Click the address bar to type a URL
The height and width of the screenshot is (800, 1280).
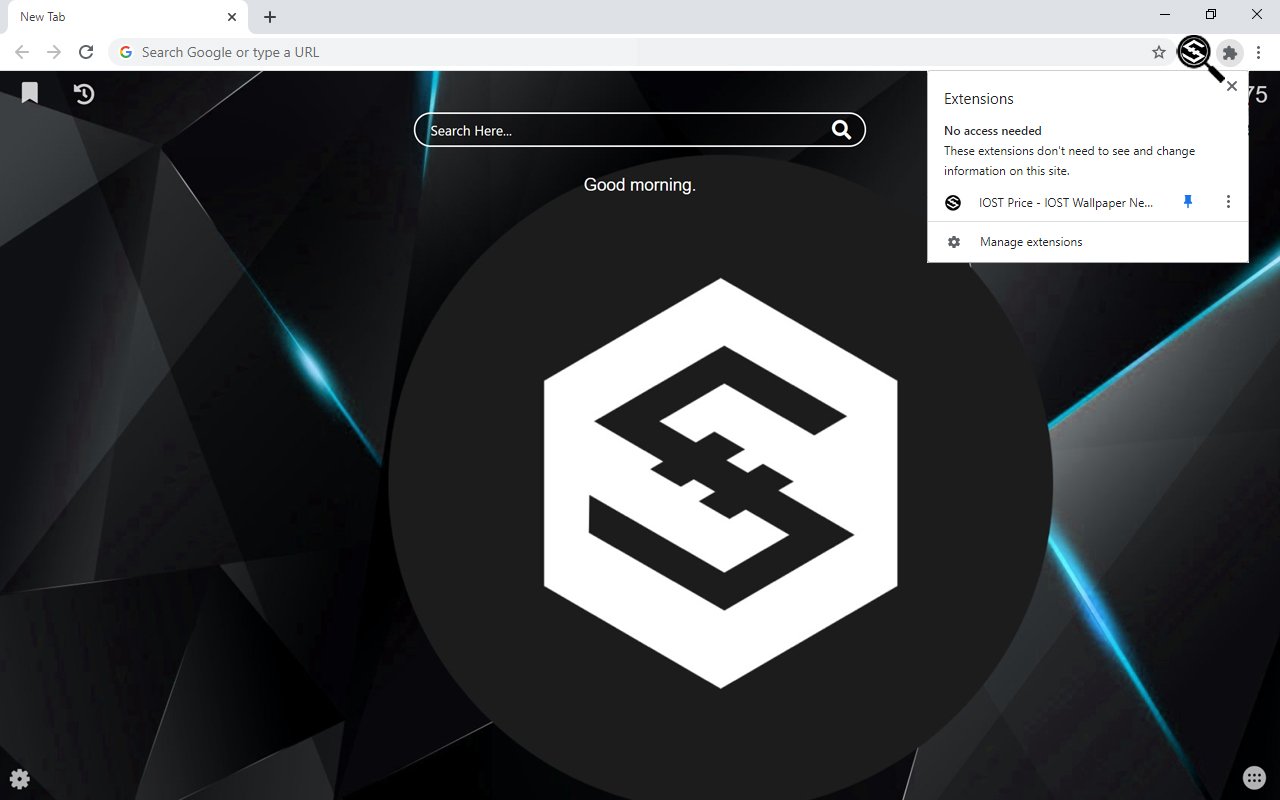tap(640, 52)
